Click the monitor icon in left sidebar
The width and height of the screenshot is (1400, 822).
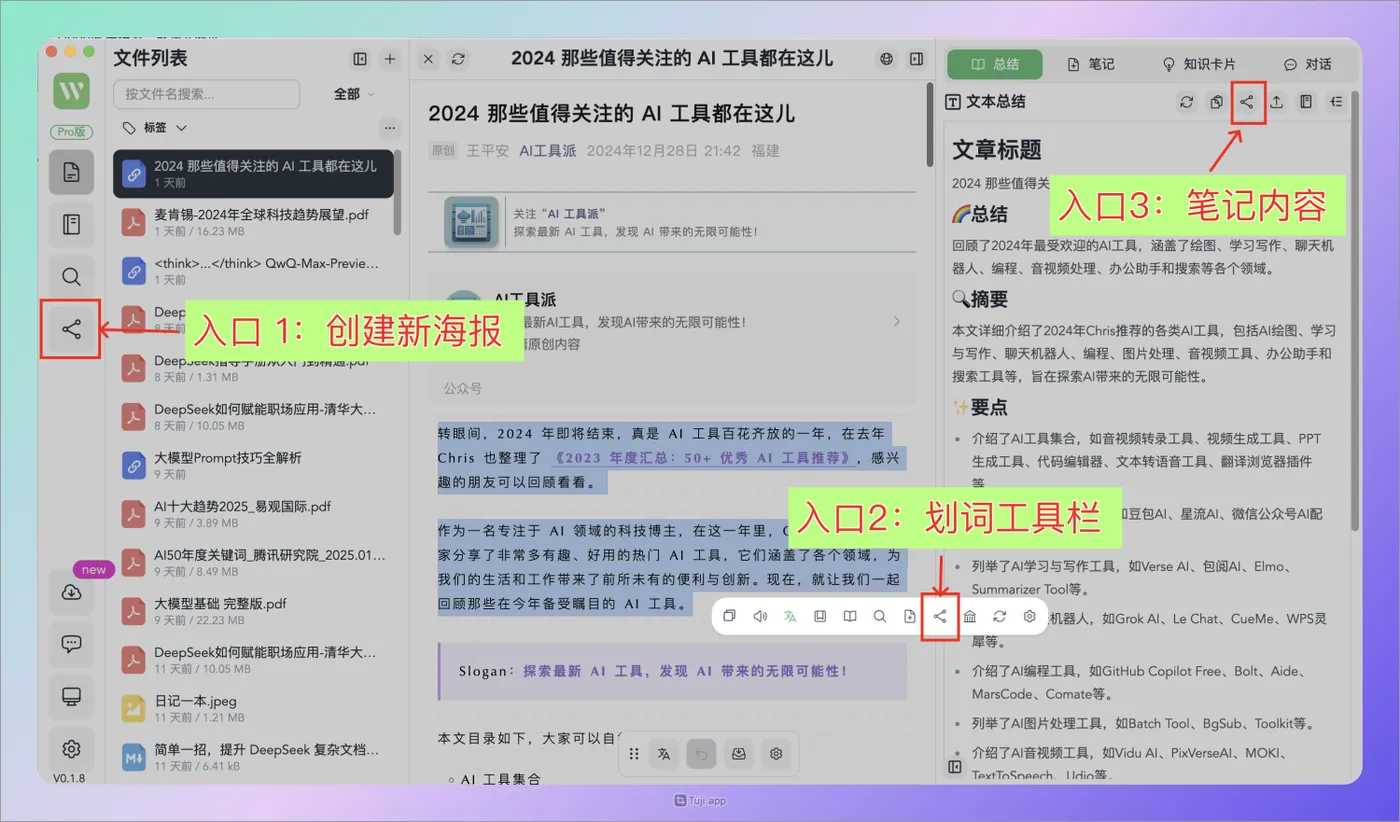[x=71, y=696]
